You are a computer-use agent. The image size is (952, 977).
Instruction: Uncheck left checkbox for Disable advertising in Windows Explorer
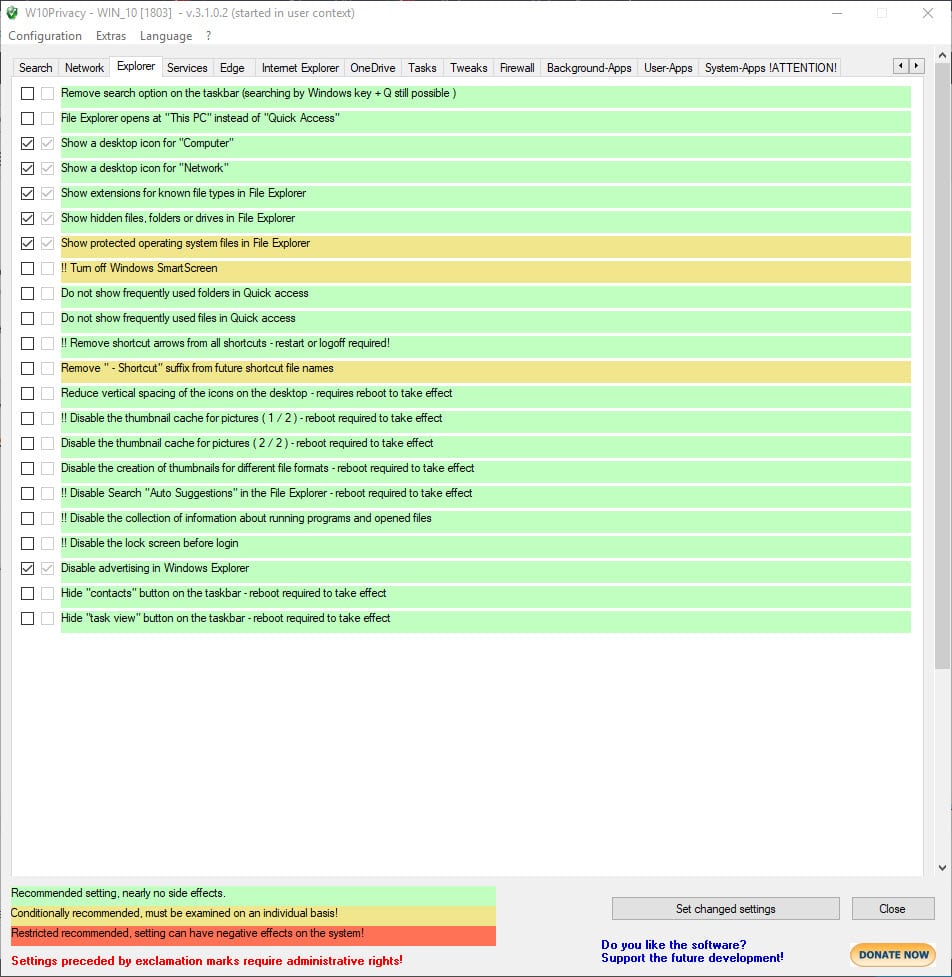[27, 568]
